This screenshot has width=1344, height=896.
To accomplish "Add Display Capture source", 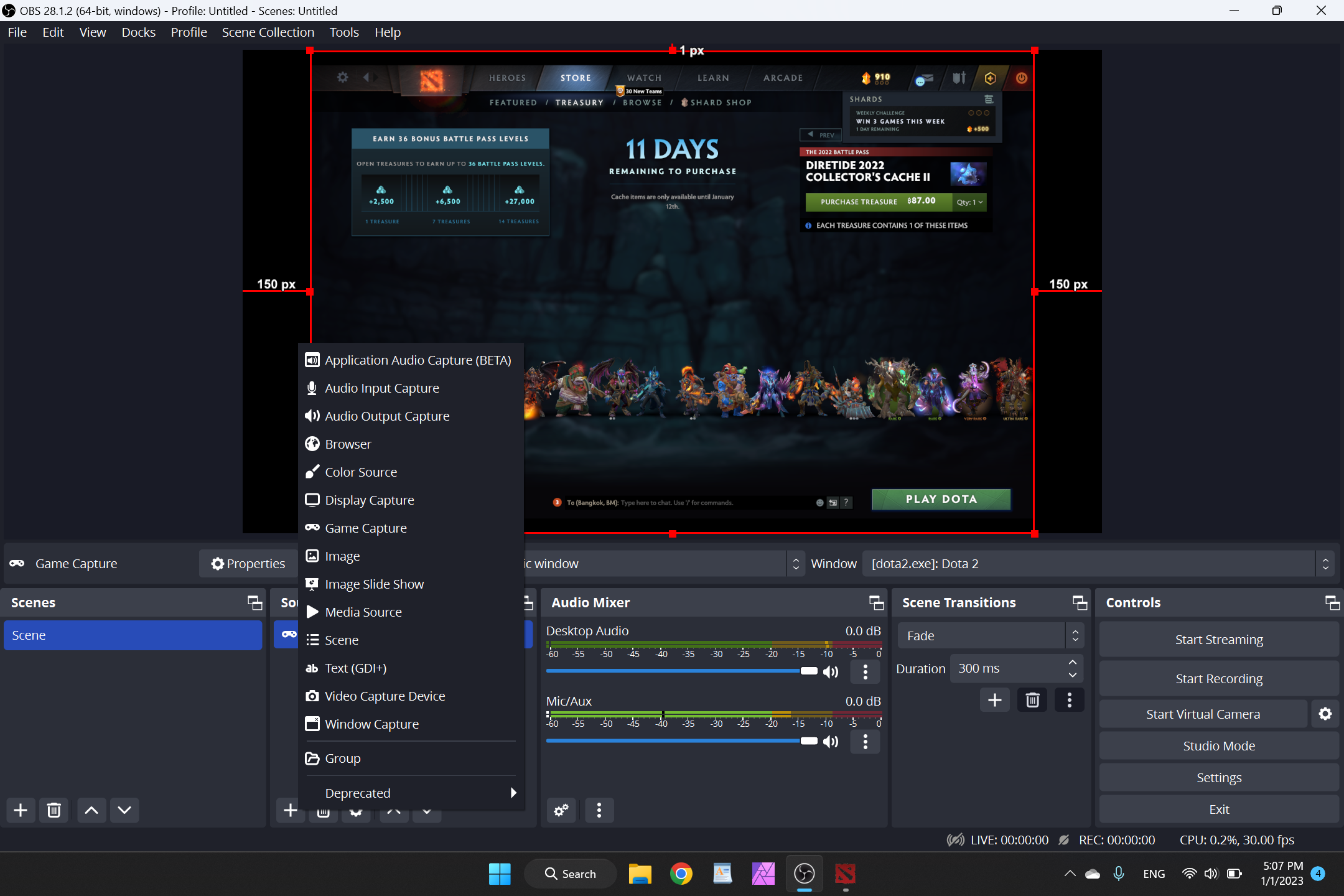I will click(x=411, y=500).
